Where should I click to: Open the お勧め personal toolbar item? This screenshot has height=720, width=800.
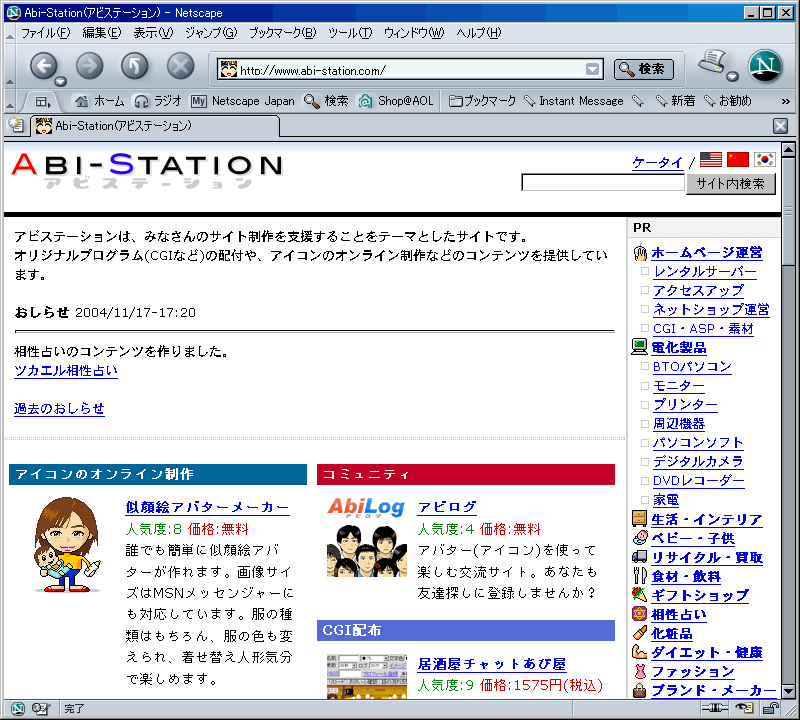(x=728, y=101)
